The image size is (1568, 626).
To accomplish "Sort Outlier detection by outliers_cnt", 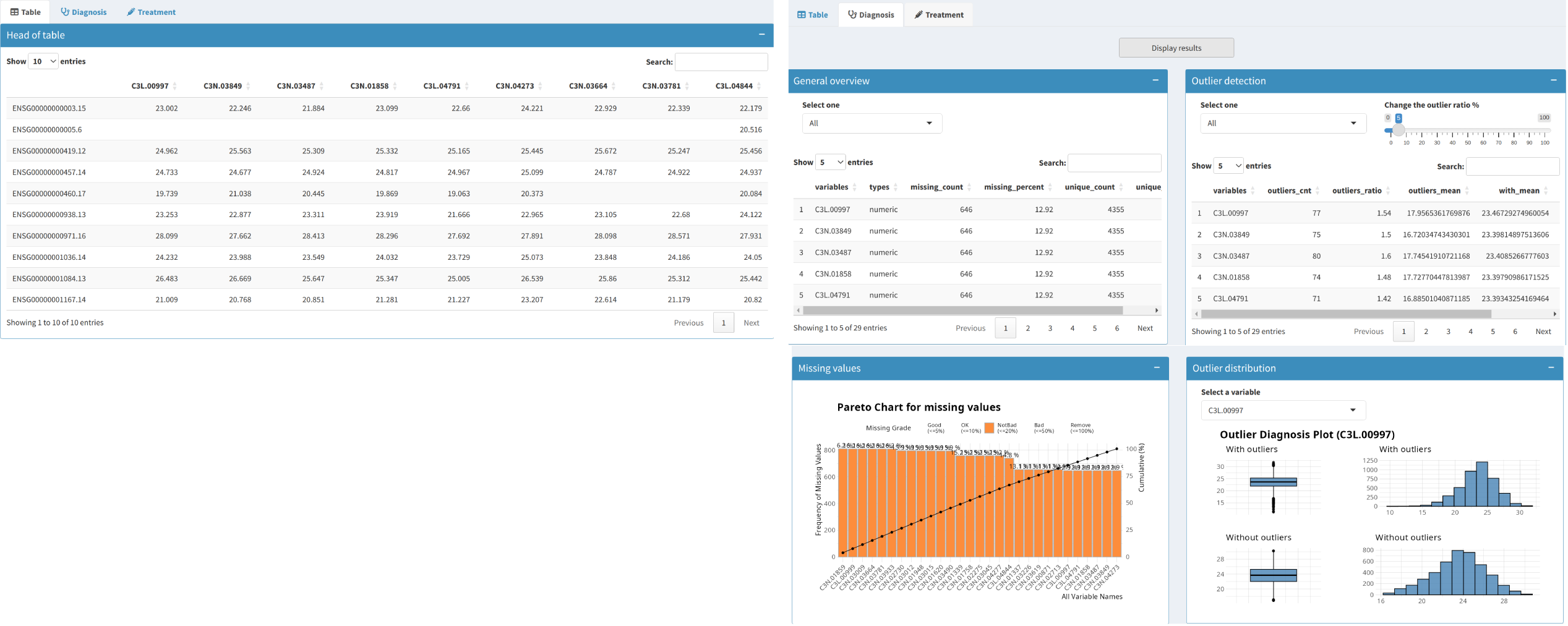I will pyautogui.click(x=1293, y=191).
